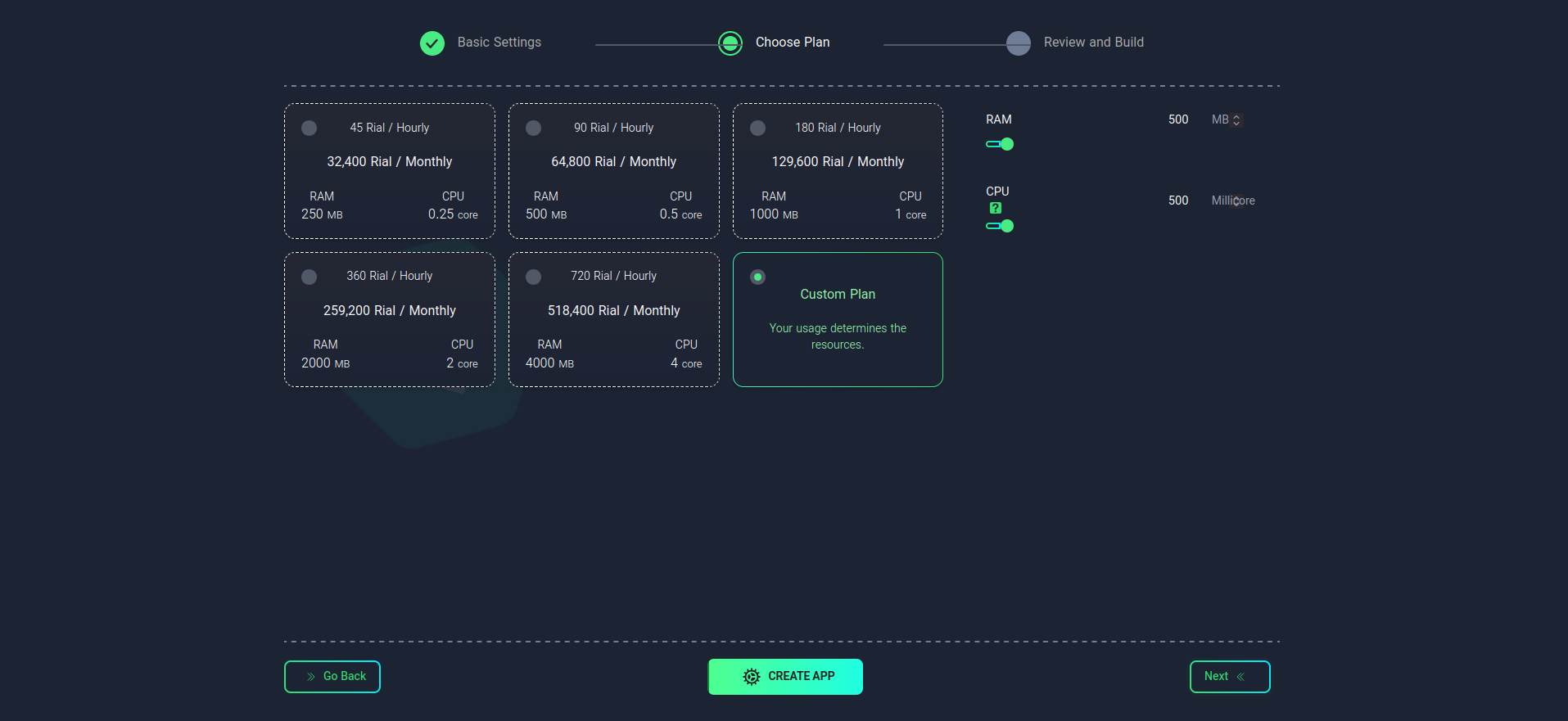Screen dimensions: 1568x721
Task: Select the 180 Rial / Hourly plan radio
Action: click(x=758, y=128)
